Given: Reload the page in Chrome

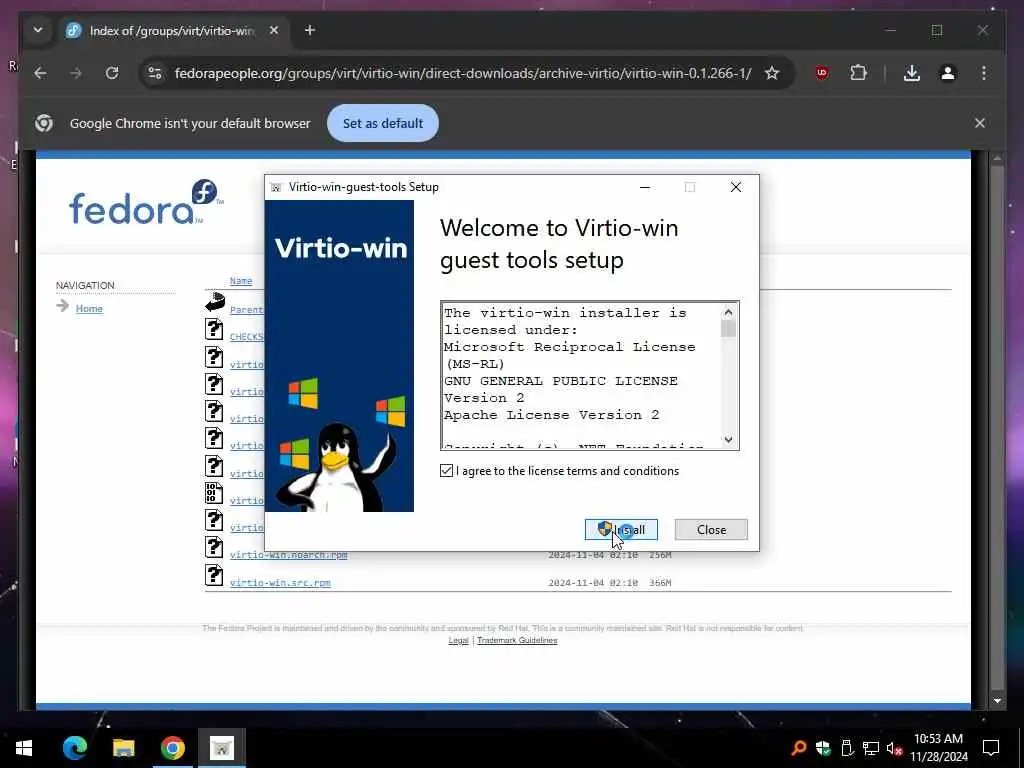Looking at the screenshot, I should tap(112, 73).
